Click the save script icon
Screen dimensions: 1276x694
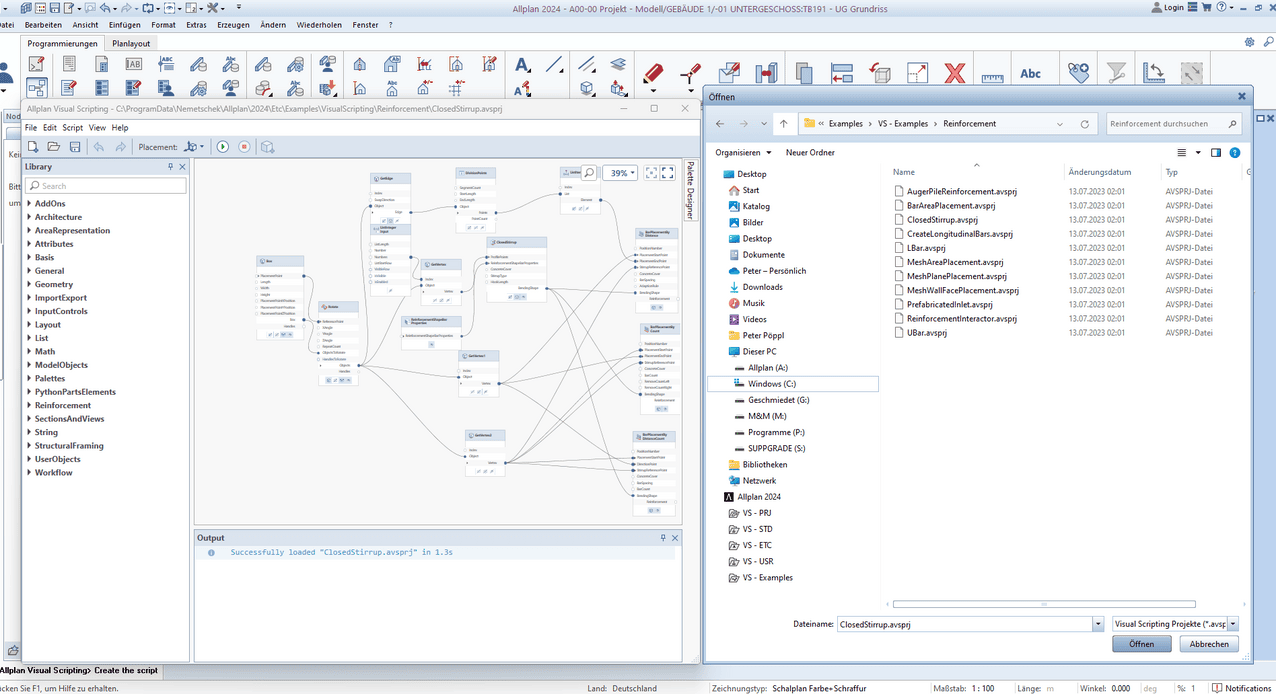pos(75,147)
